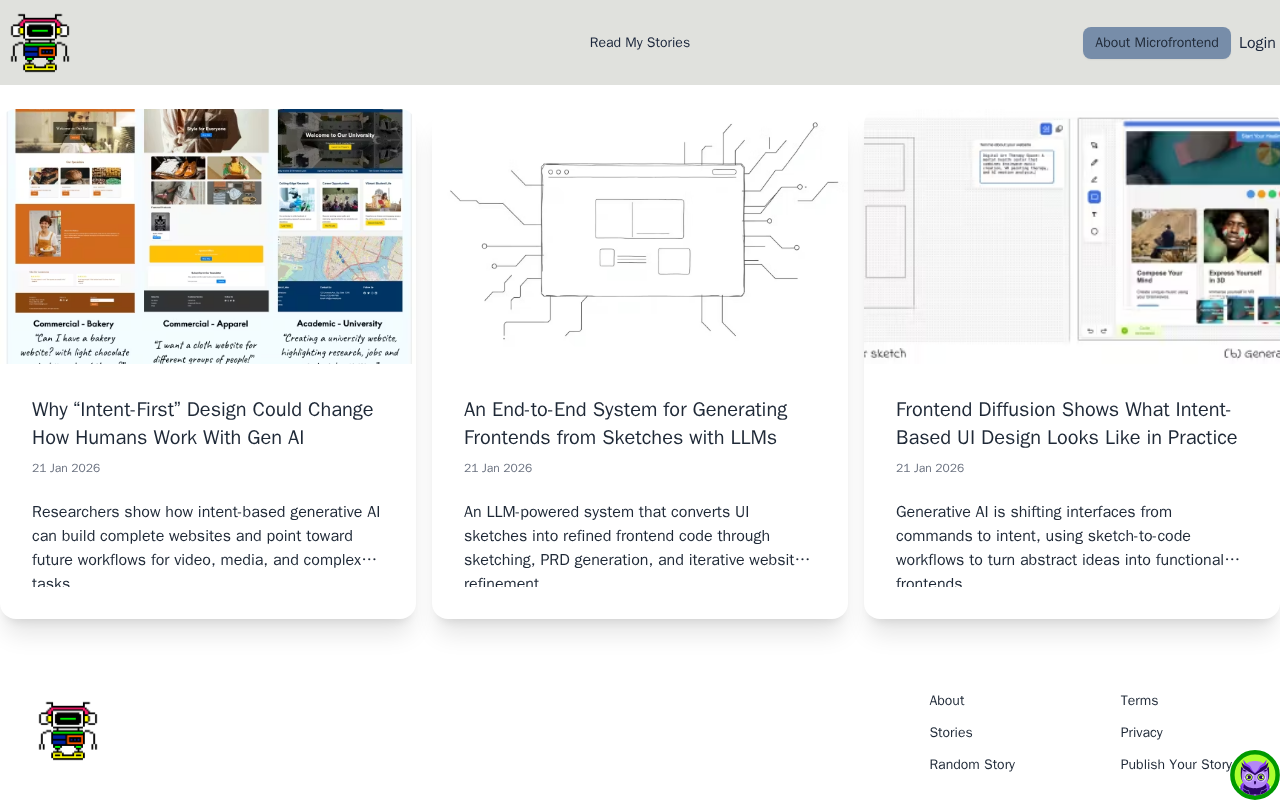The width and height of the screenshot is (1280, 800).
Task: Click the footer About link
Action: [947, 701]
